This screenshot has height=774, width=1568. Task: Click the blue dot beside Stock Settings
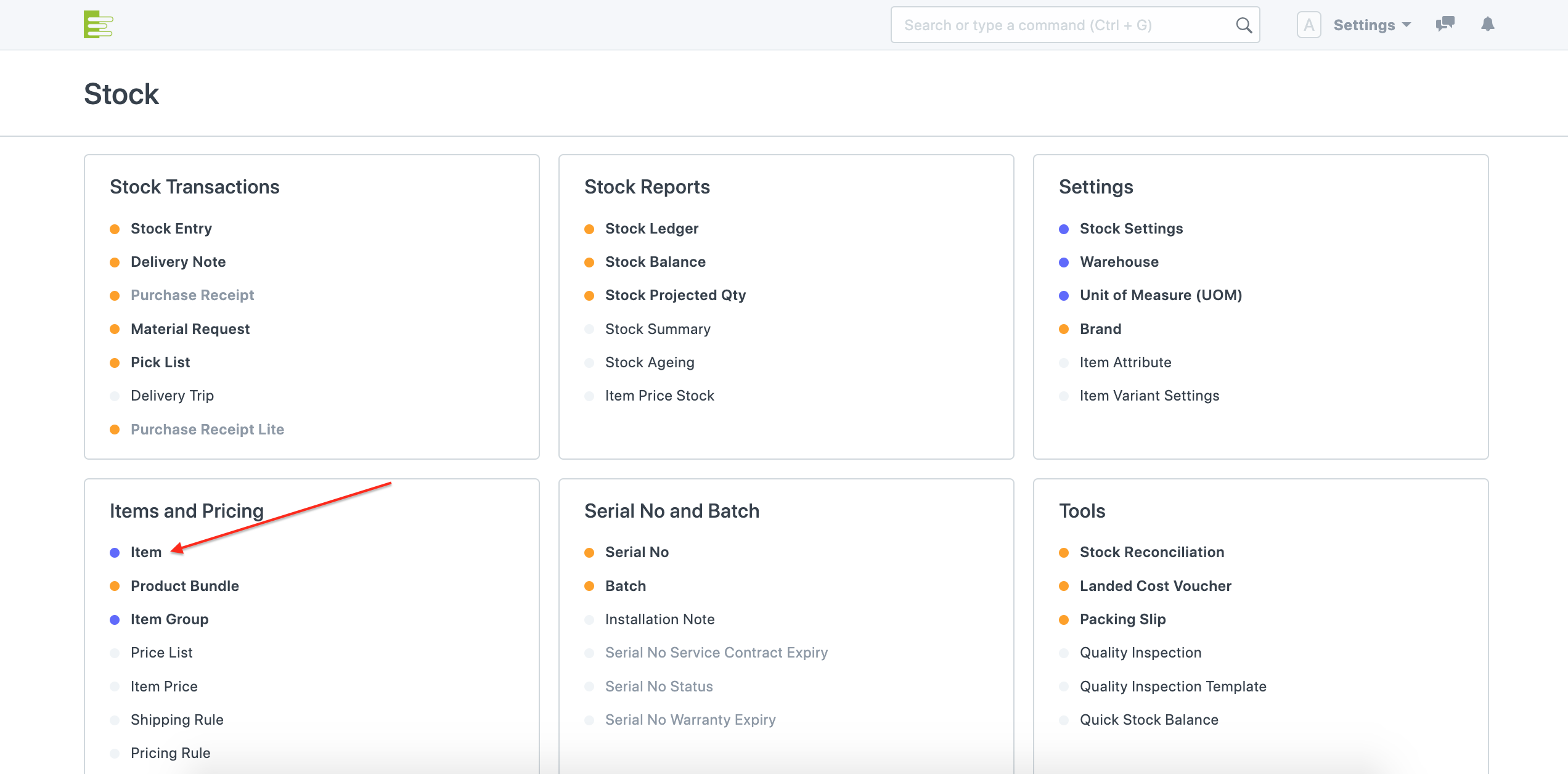pyautogui.click(x=1064, y=229)
